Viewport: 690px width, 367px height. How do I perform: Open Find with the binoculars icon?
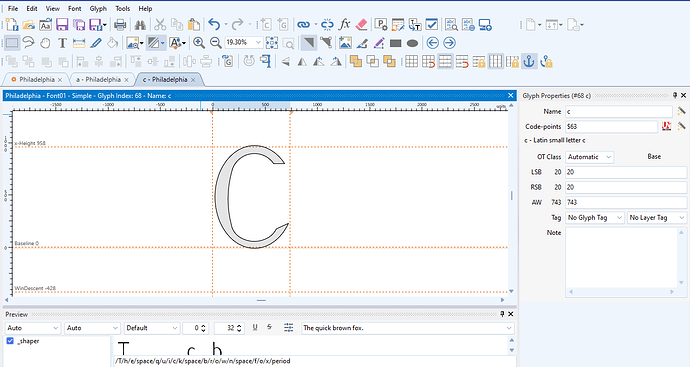pyautogui.click(x=140, y=25)
